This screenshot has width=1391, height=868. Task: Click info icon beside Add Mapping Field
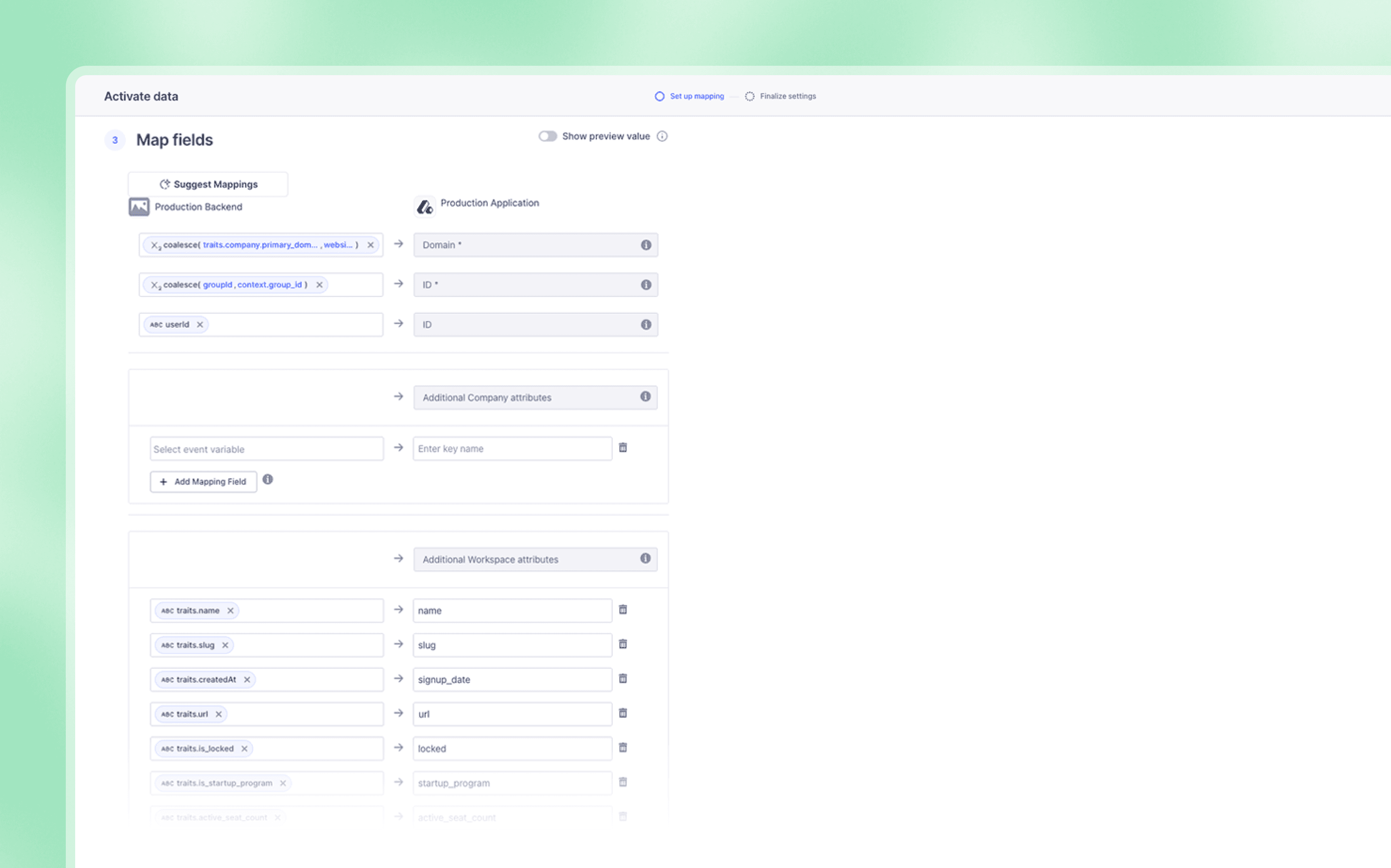point(268,480)
